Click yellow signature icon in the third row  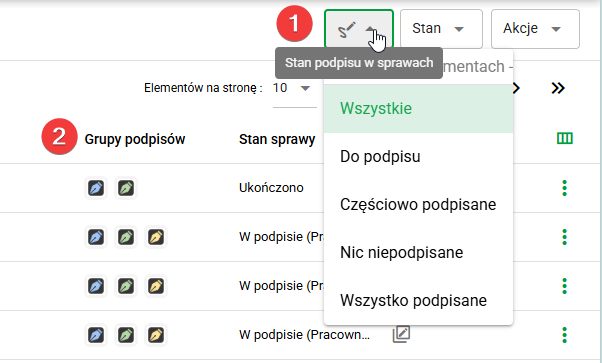pyautogui.click(x=156, y=286)
